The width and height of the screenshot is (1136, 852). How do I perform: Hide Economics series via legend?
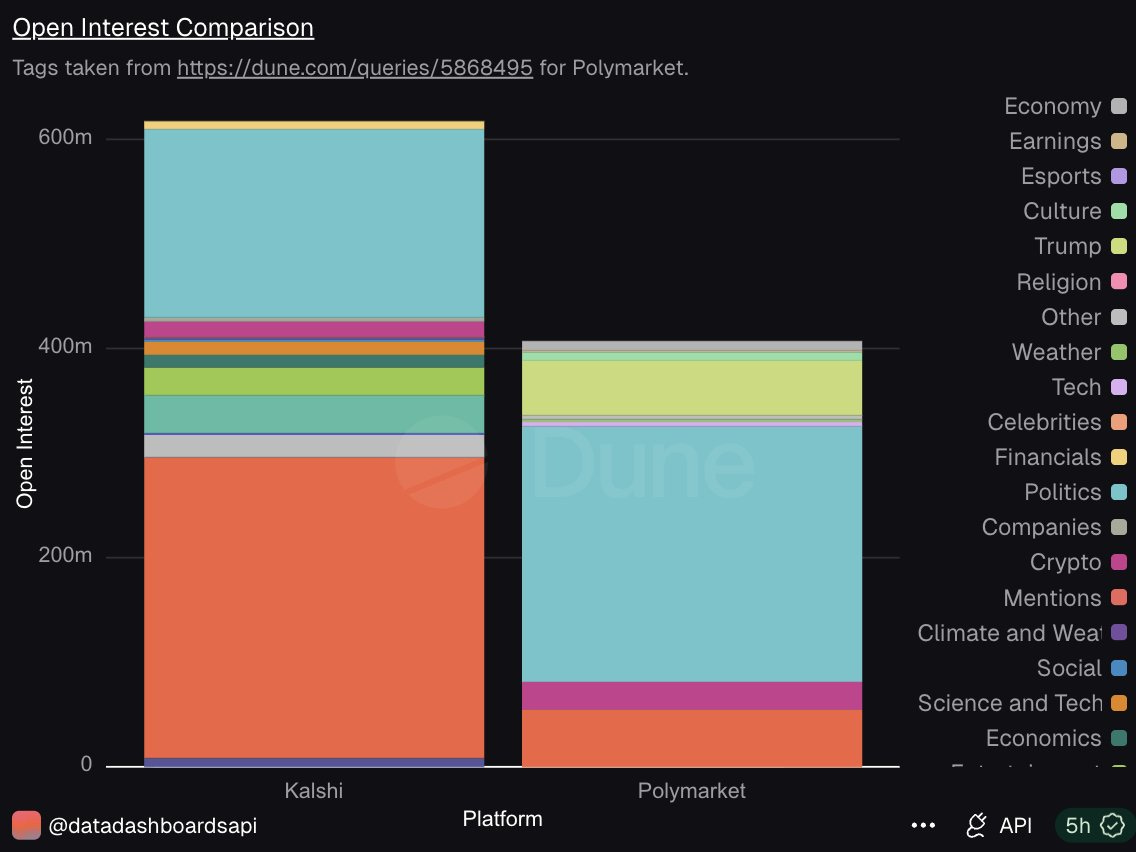click(1056, 738)
